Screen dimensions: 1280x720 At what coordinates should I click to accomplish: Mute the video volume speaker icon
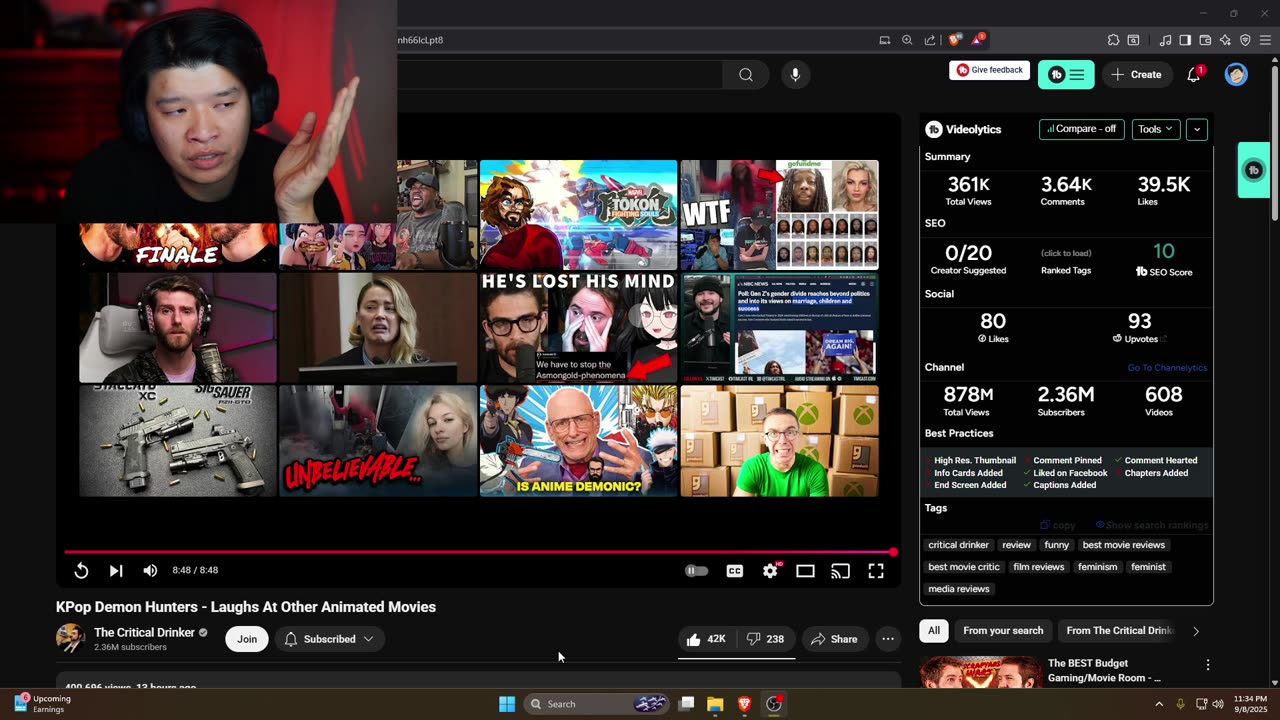(150, 570)
